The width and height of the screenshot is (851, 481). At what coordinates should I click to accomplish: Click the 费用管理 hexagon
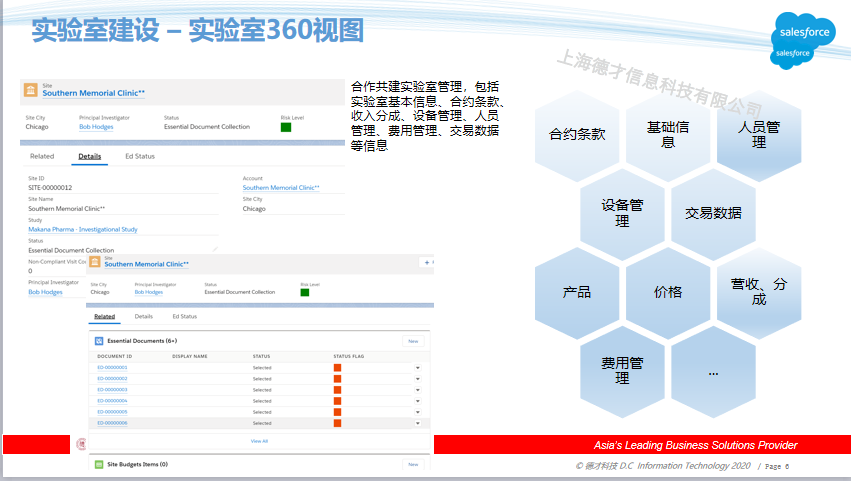point(623,371)
